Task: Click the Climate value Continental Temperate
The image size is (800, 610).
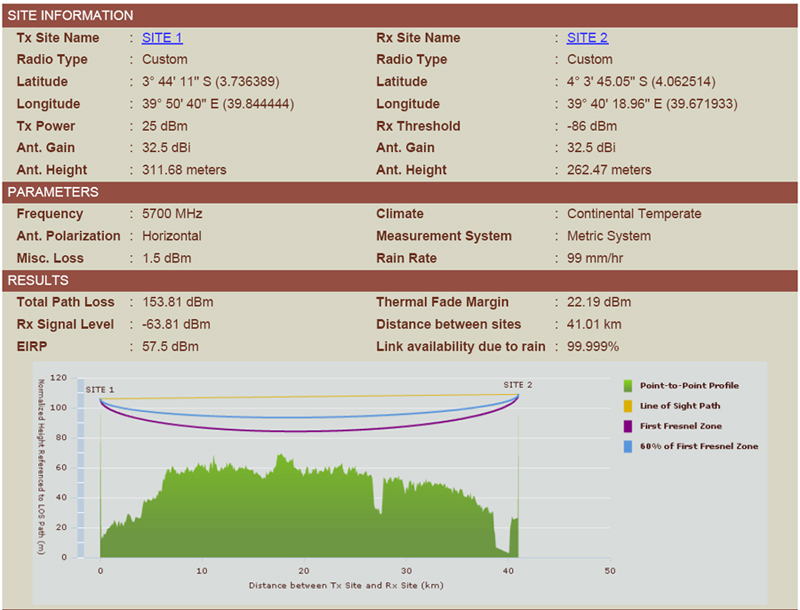Action: [634, 214]
